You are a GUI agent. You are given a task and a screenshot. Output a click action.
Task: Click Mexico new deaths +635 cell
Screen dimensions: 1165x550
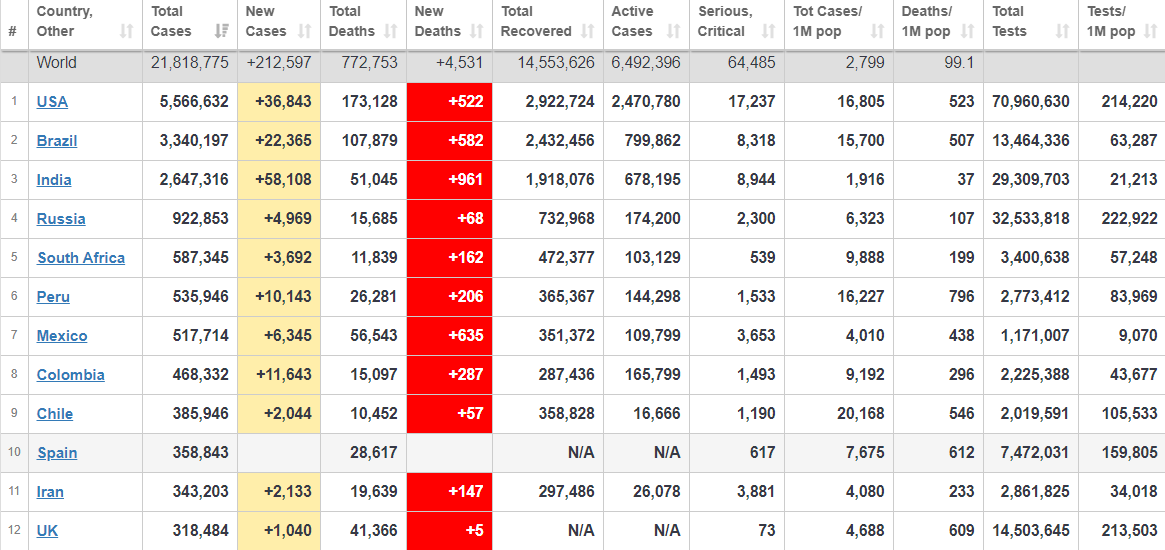point(450,336)
